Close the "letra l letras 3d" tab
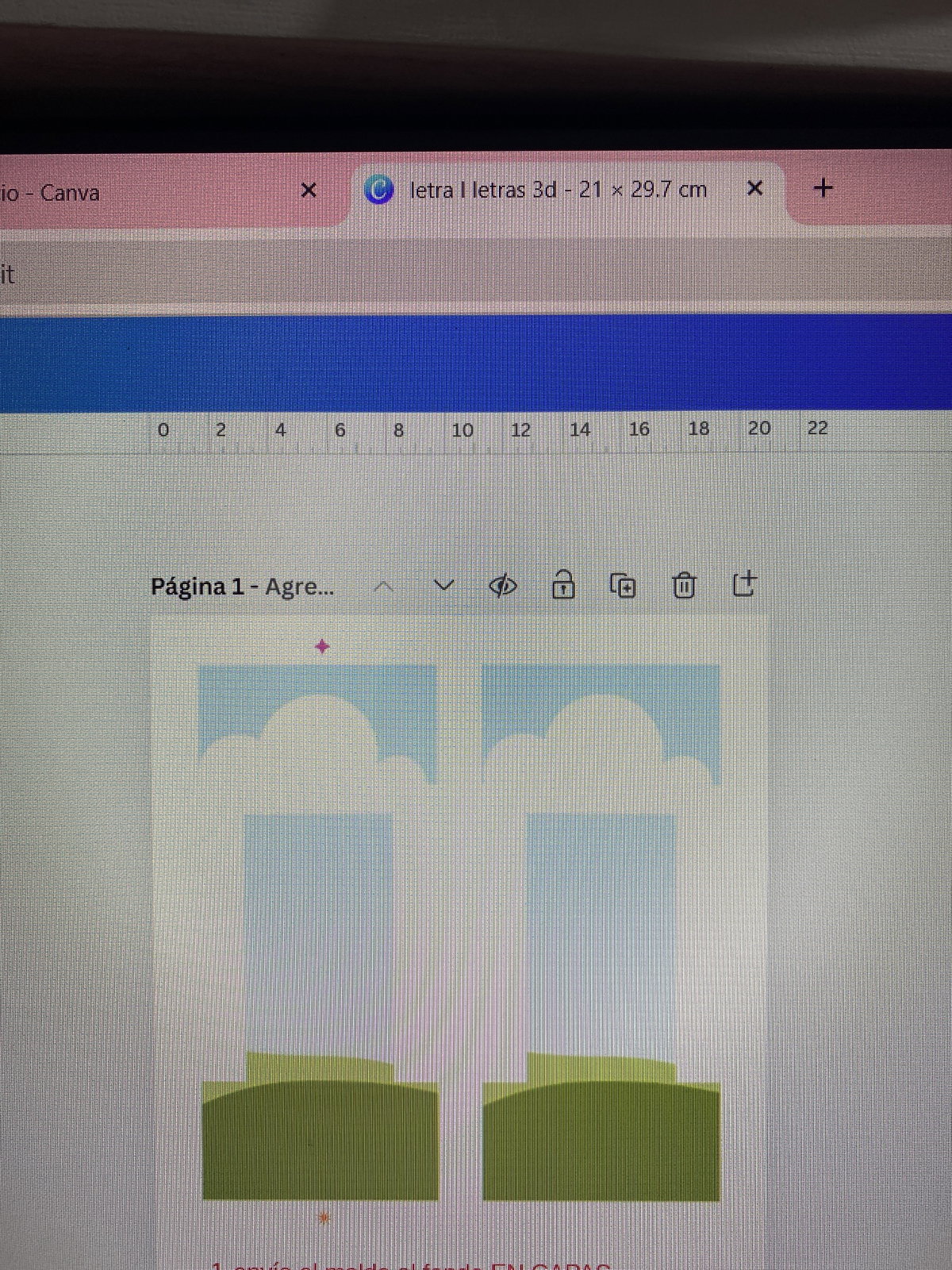This screenshot has height=1270, width=952. (x=755, y=188)
